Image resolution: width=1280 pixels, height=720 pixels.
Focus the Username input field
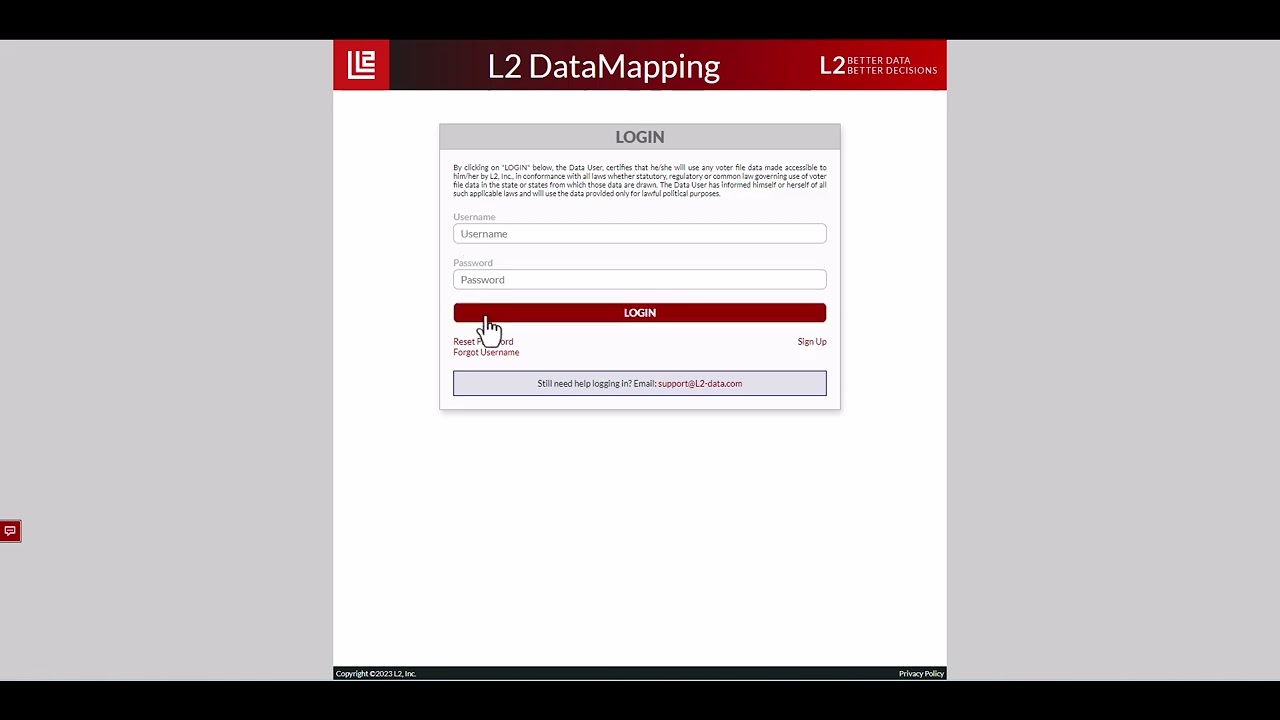coord(640,234)
